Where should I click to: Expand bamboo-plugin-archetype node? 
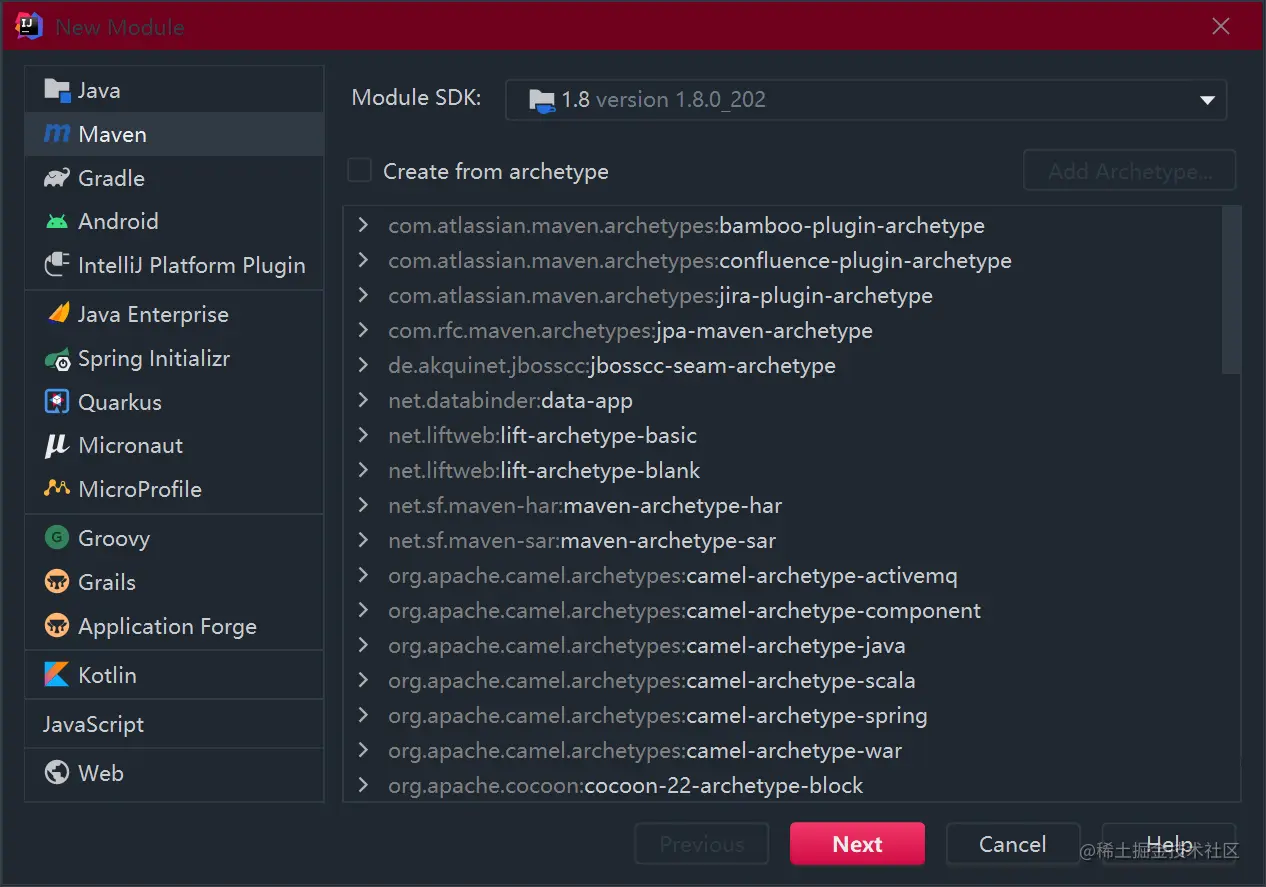(x=364, y=226)
